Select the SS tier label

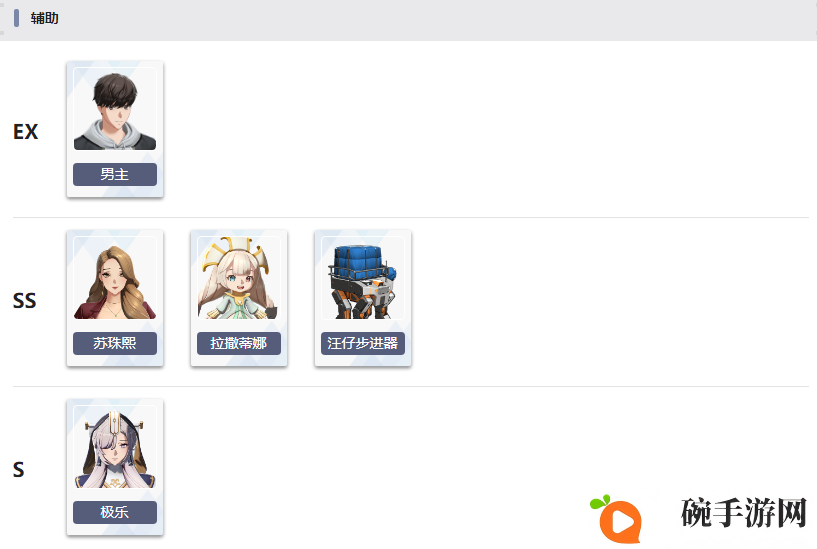24,301
